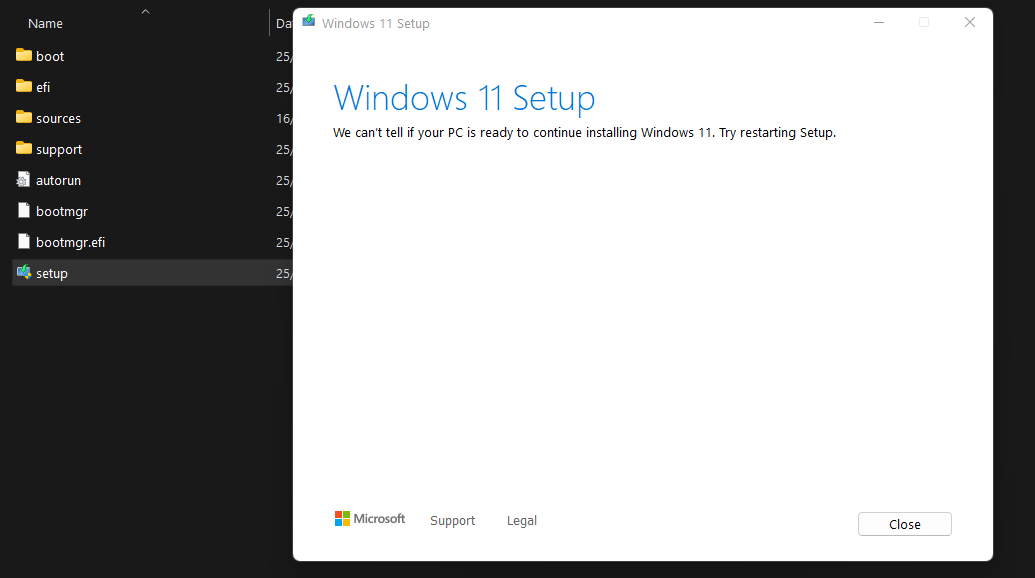1035x578 pixels.
Task: Click the Close button in Setup dialog
Action: coord(904,524)
